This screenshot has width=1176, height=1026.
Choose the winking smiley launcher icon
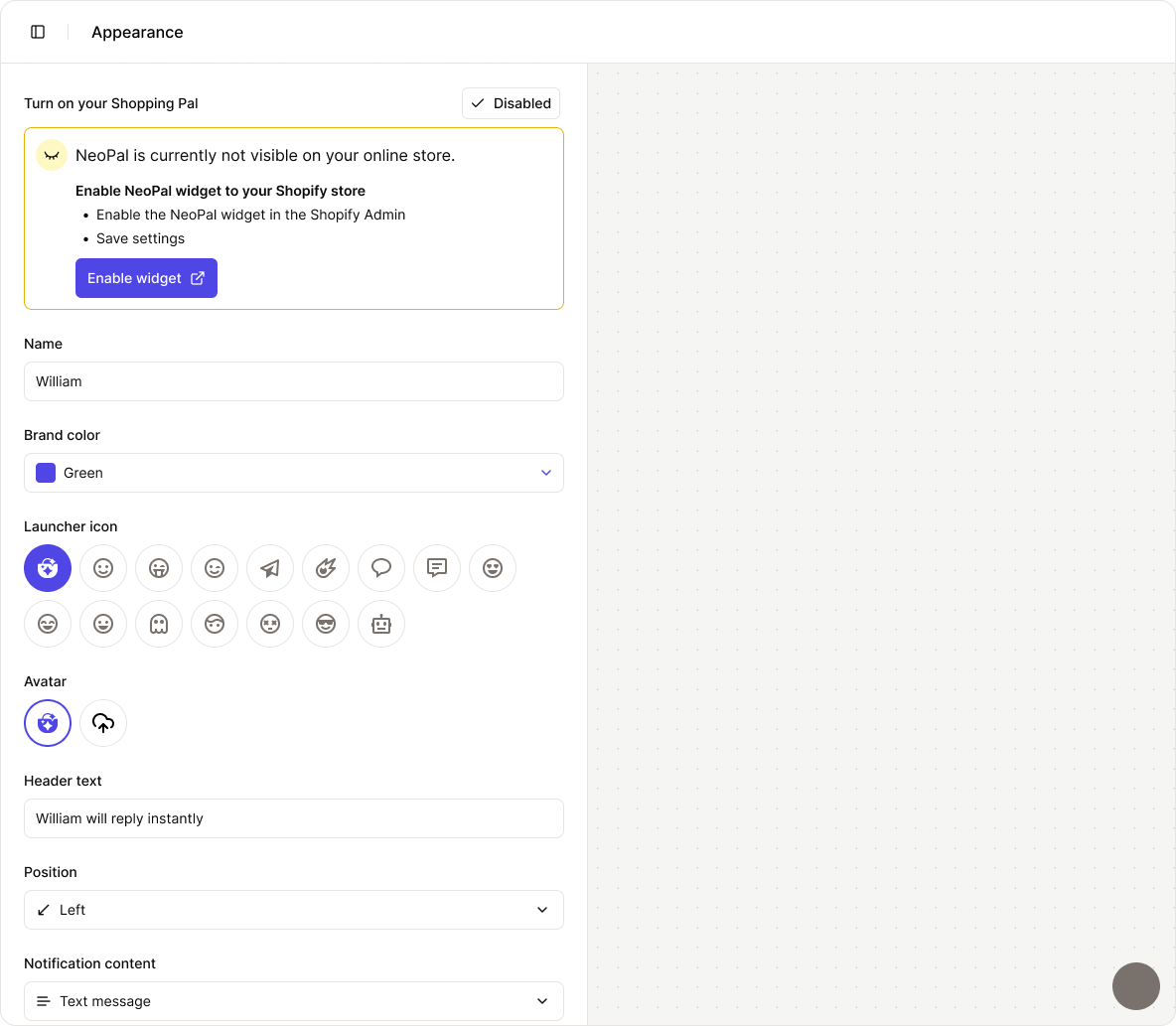pos(215,568)
